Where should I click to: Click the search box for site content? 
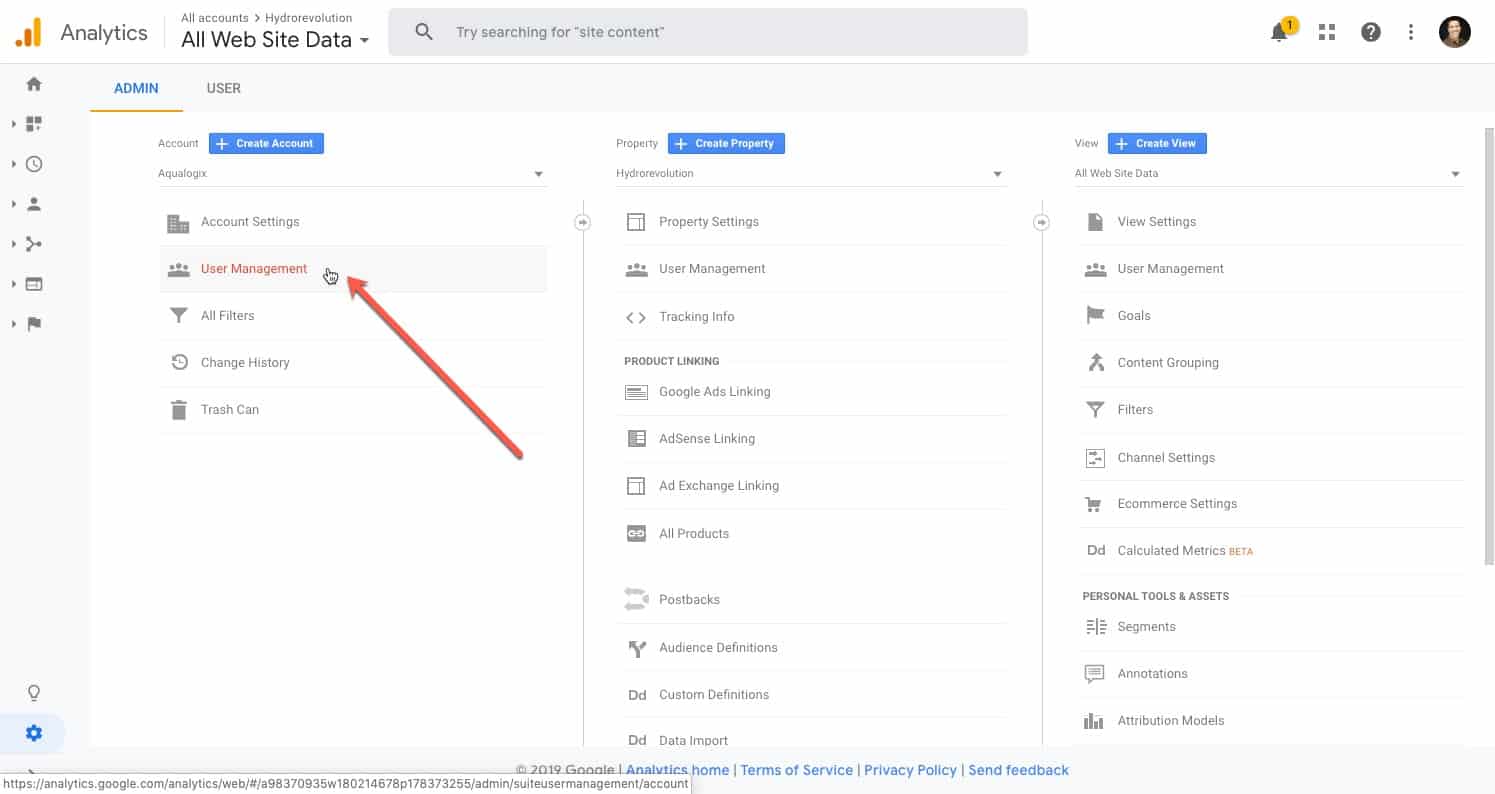(708, 32)
